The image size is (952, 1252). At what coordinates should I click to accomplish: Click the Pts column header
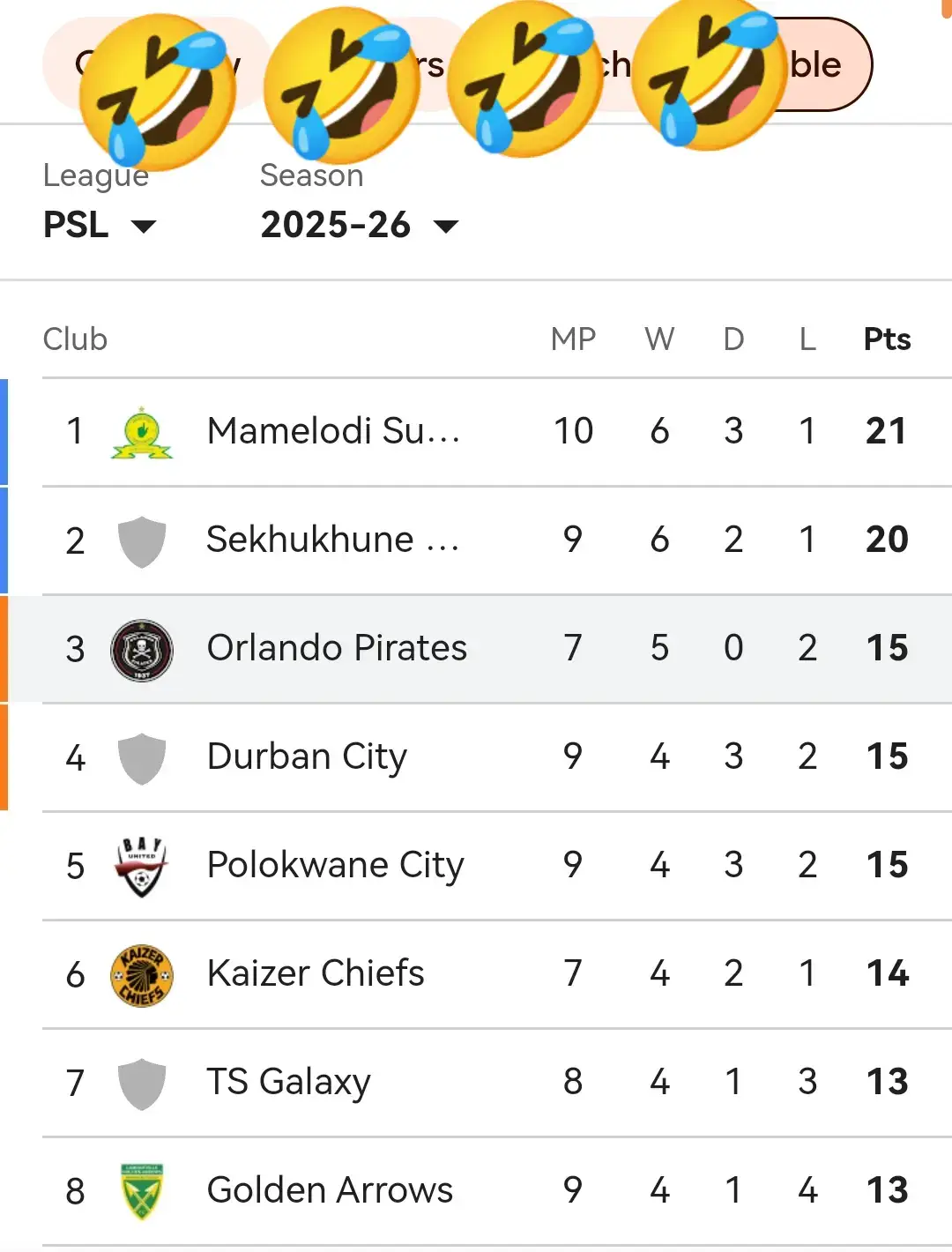tap(887, 339)
